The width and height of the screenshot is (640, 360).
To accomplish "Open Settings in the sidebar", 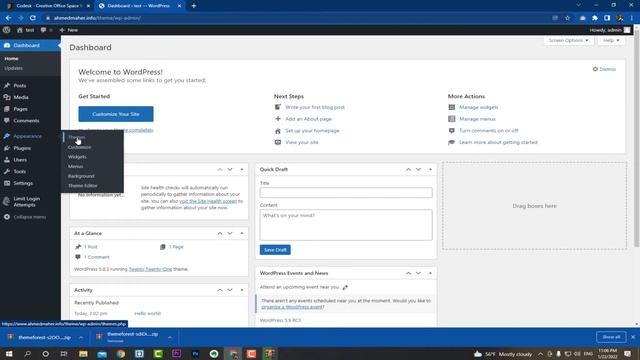I will tap(23, 183).
